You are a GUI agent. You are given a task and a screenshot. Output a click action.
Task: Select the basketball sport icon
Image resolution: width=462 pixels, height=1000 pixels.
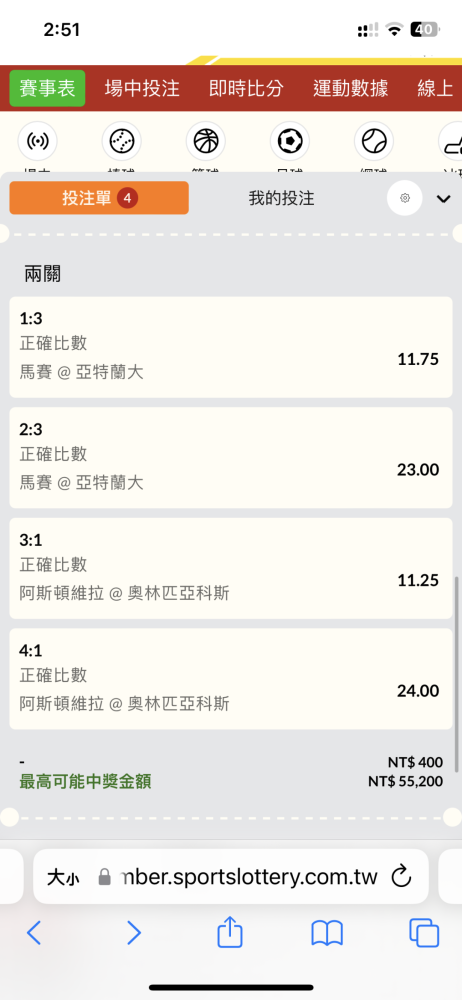[x=205, y=141]
